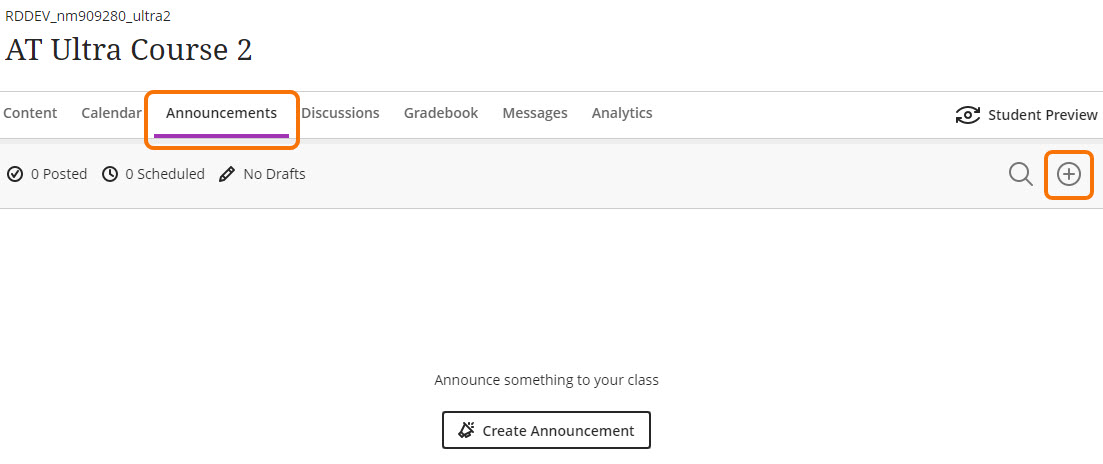This screenshot has height=464, width=1103.
Task: Select the Announcements tab
Action: tap(221, 113)
